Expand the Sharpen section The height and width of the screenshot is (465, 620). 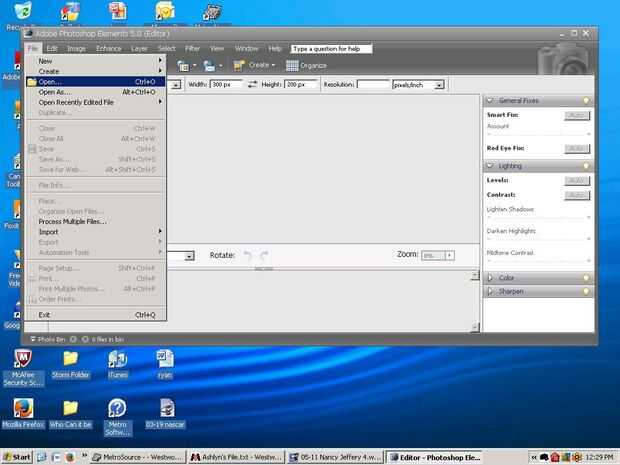(490, 291)
